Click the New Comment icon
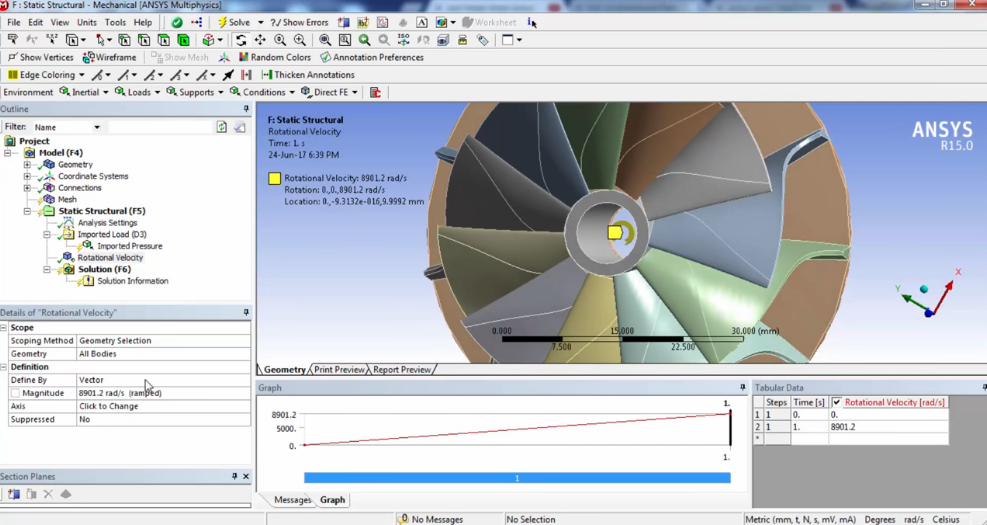This screenshot has width=987, height=525. [x=422, y=23]
